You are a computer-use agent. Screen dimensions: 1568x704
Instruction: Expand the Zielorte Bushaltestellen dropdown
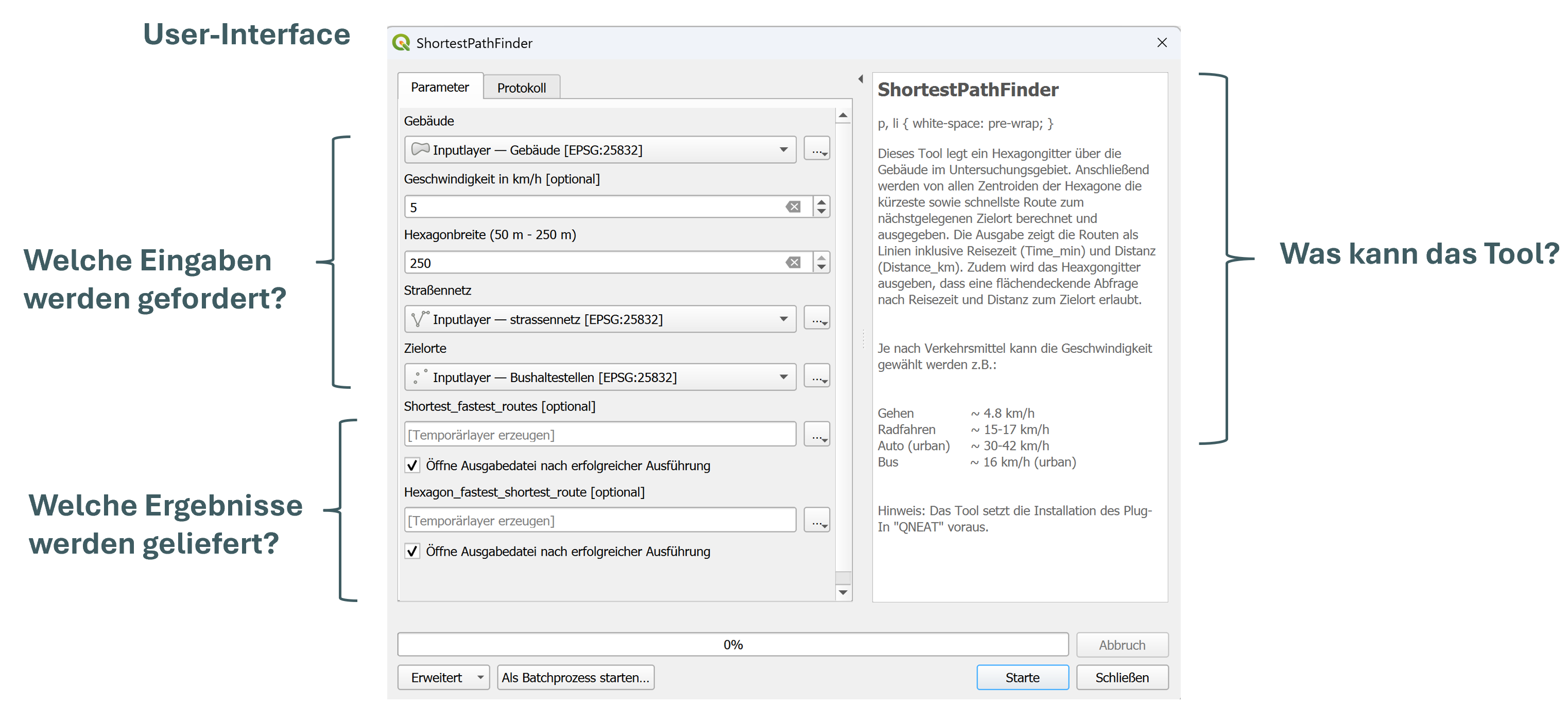pyautogui.click(x=783, y=377)
